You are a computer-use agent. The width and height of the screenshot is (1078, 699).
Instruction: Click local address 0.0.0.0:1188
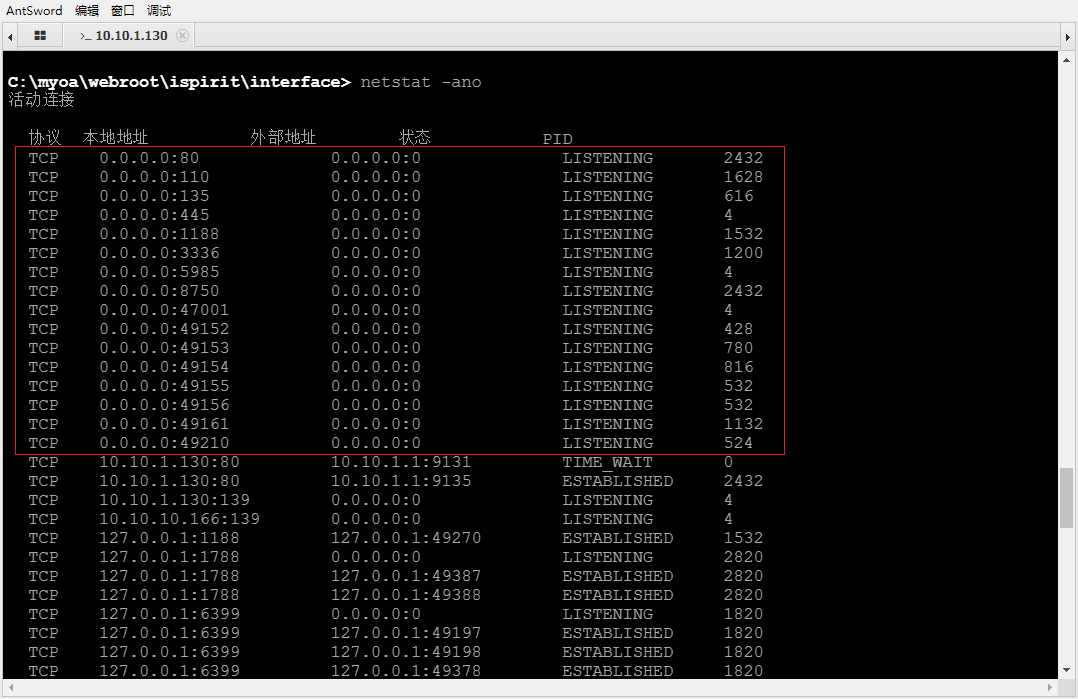coord(160,234)
